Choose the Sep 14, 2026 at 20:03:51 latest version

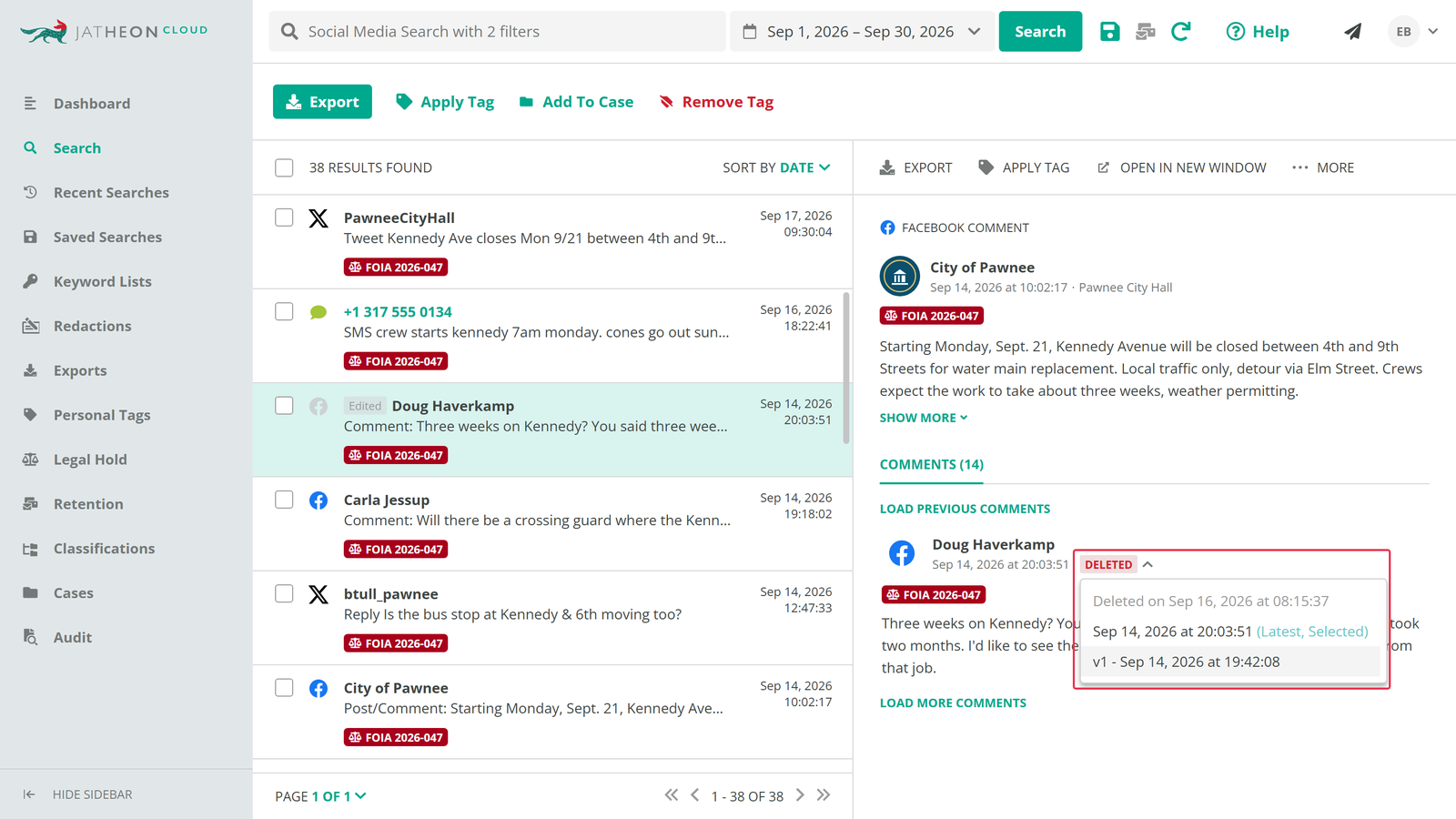1231,632
